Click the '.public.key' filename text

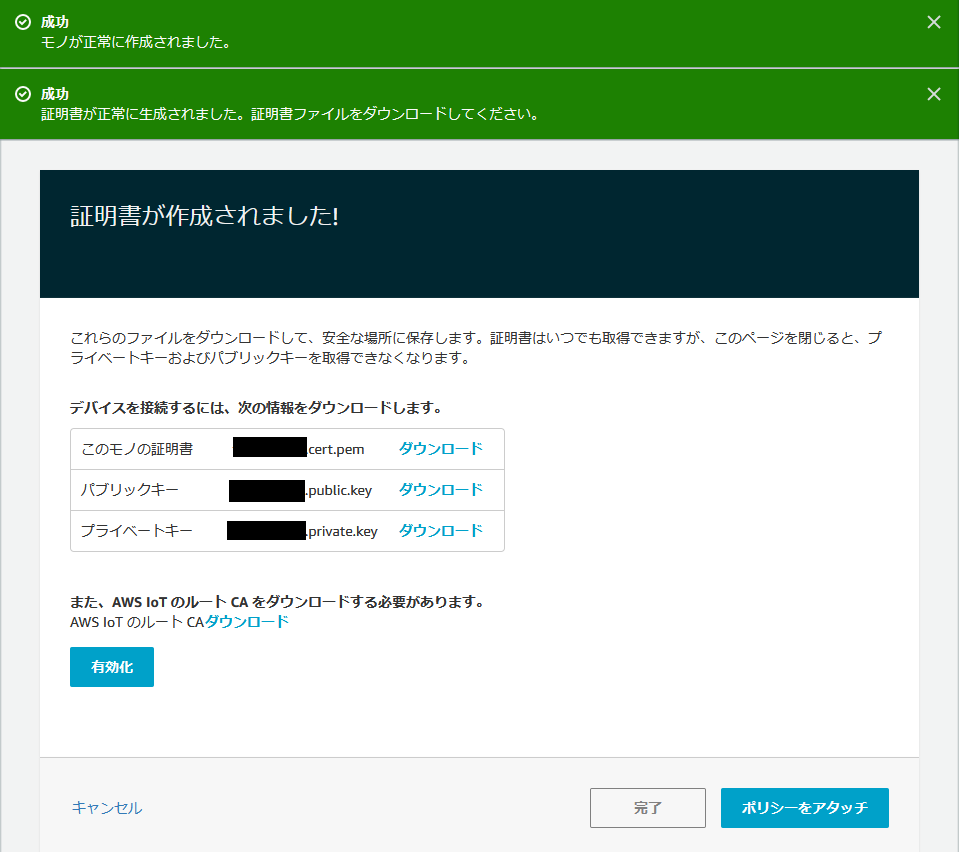(x=339, y=490)
